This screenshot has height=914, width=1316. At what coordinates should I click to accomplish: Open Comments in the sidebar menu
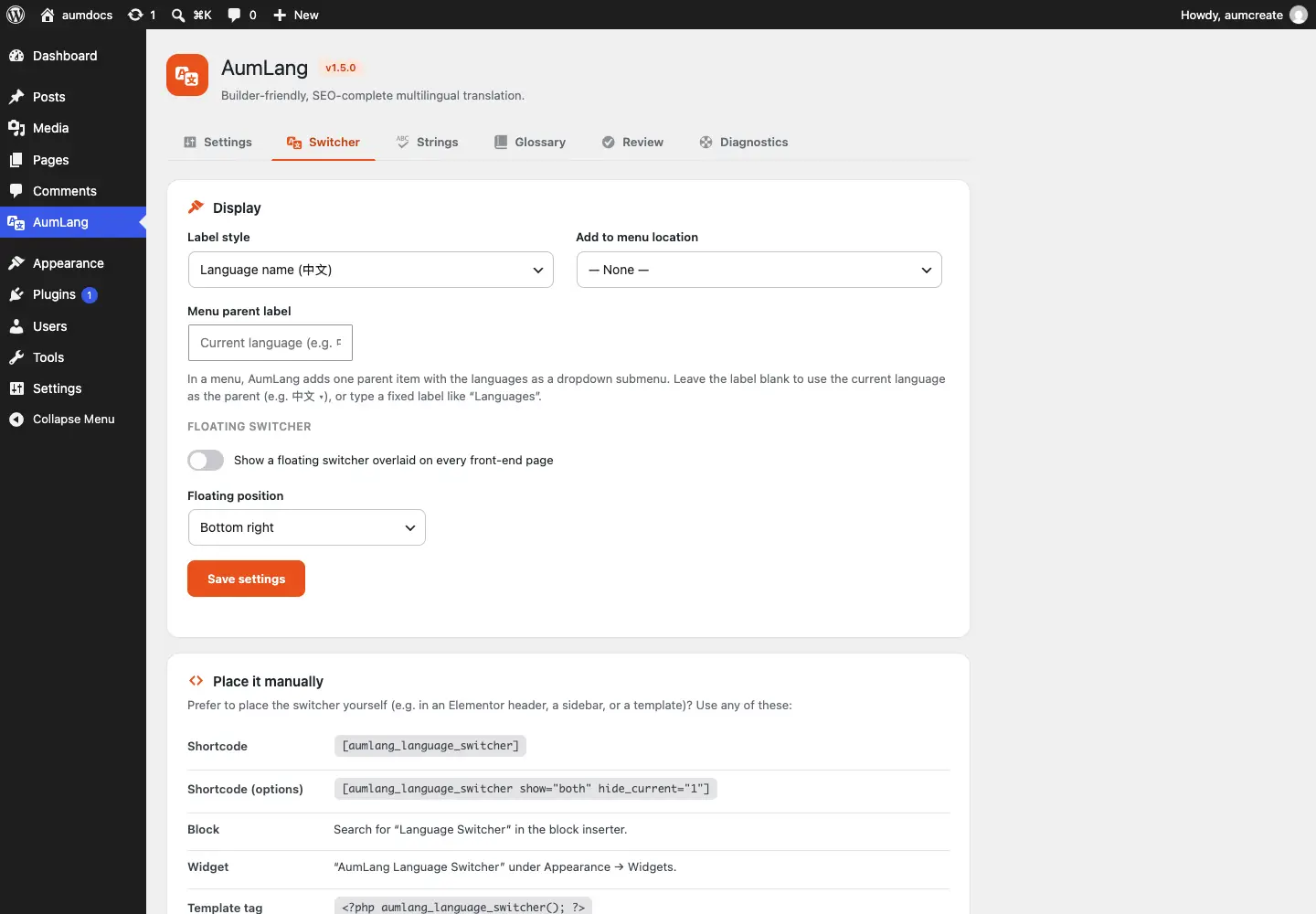(x=73, y=191)
